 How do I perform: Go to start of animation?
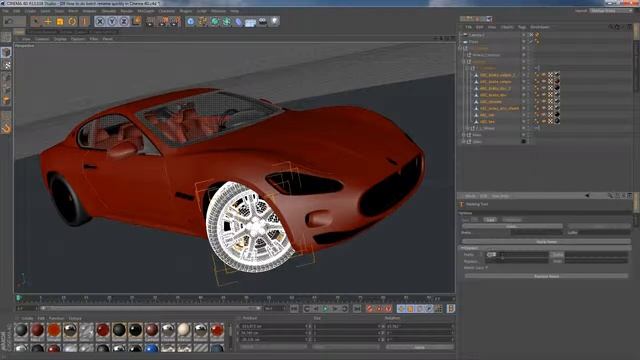click(294, 309)
